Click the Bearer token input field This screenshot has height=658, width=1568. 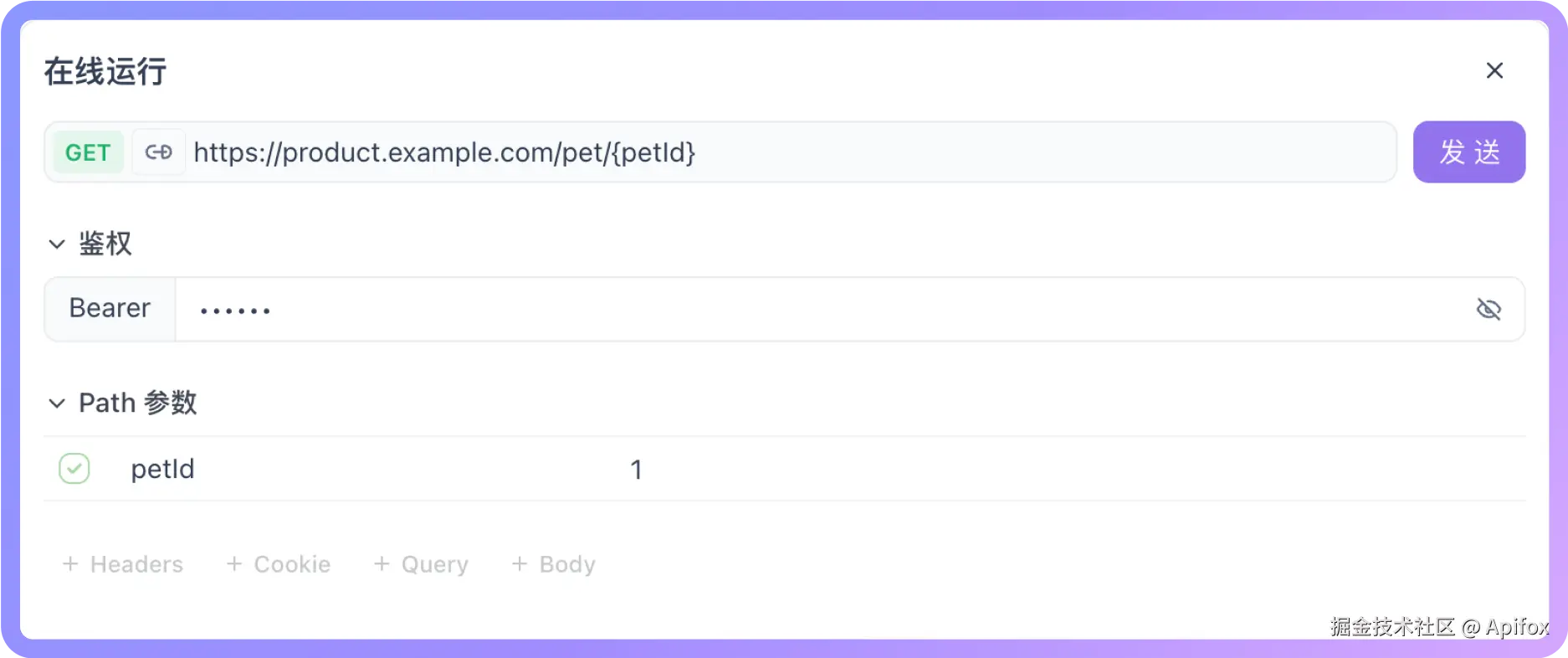(x=820, y=310)
